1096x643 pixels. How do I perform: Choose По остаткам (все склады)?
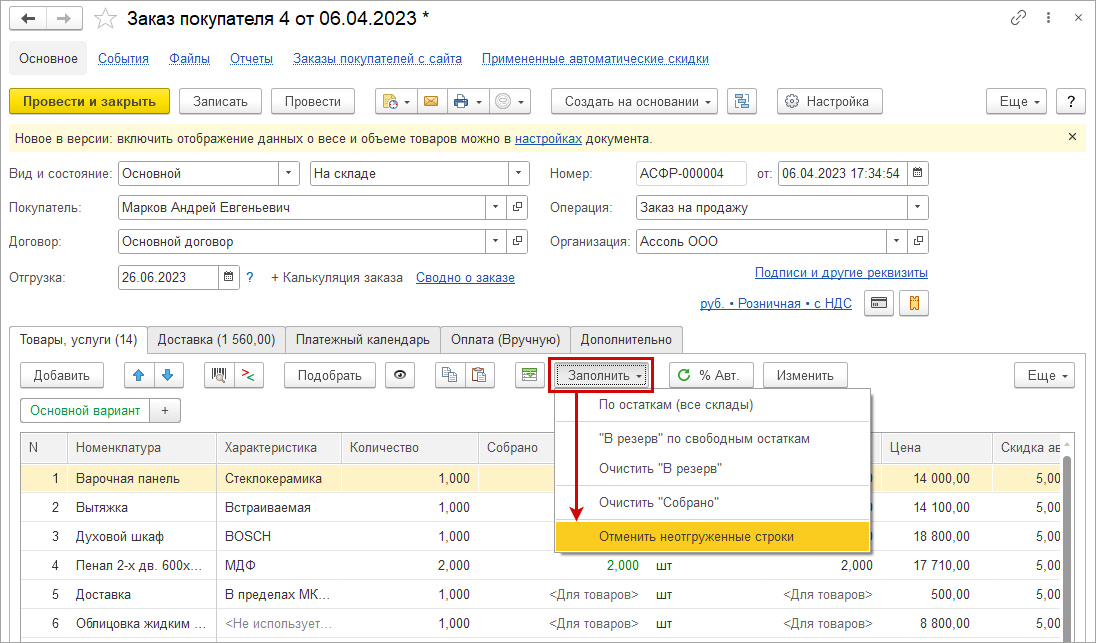712,405
